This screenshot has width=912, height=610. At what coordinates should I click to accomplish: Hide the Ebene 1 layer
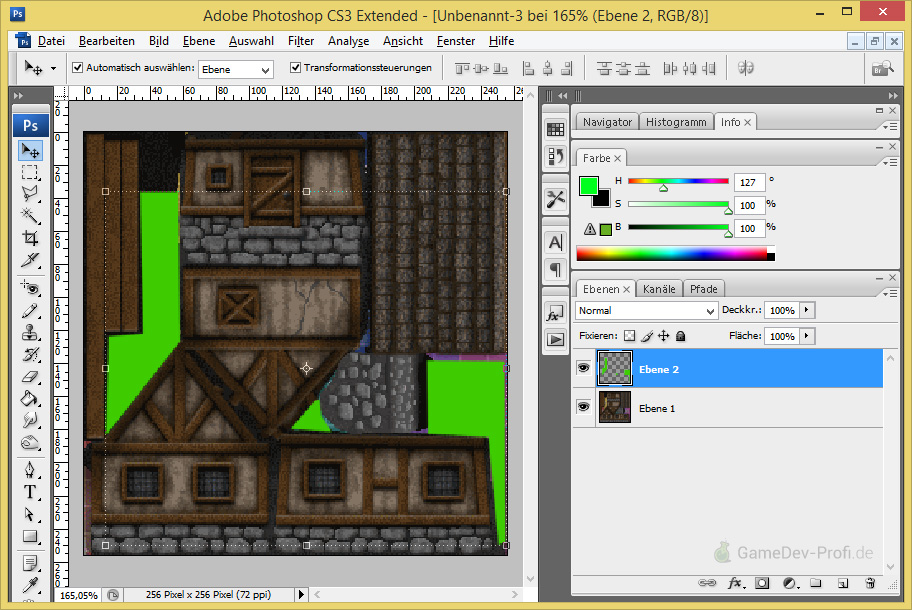click(583, 407)
